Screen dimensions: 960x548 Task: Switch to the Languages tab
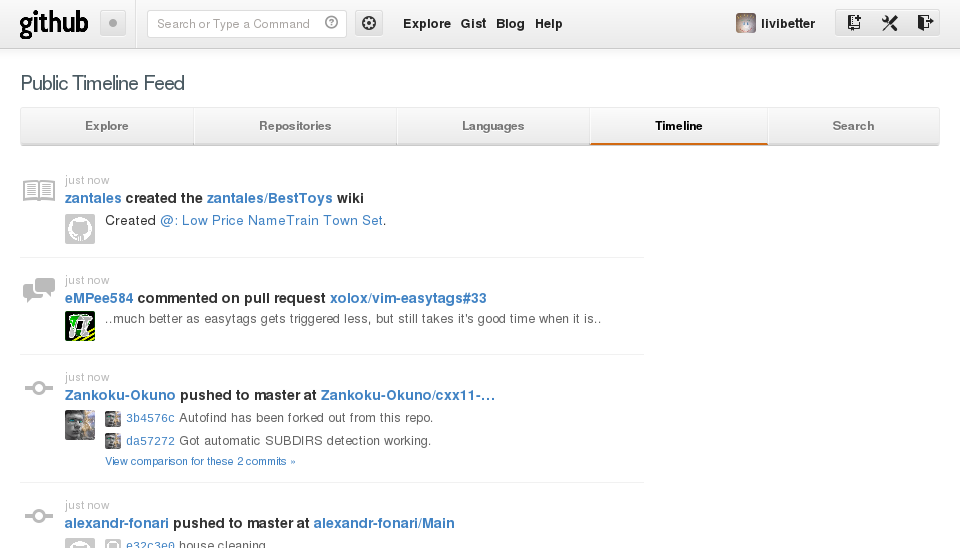click(x=493, y=126)
